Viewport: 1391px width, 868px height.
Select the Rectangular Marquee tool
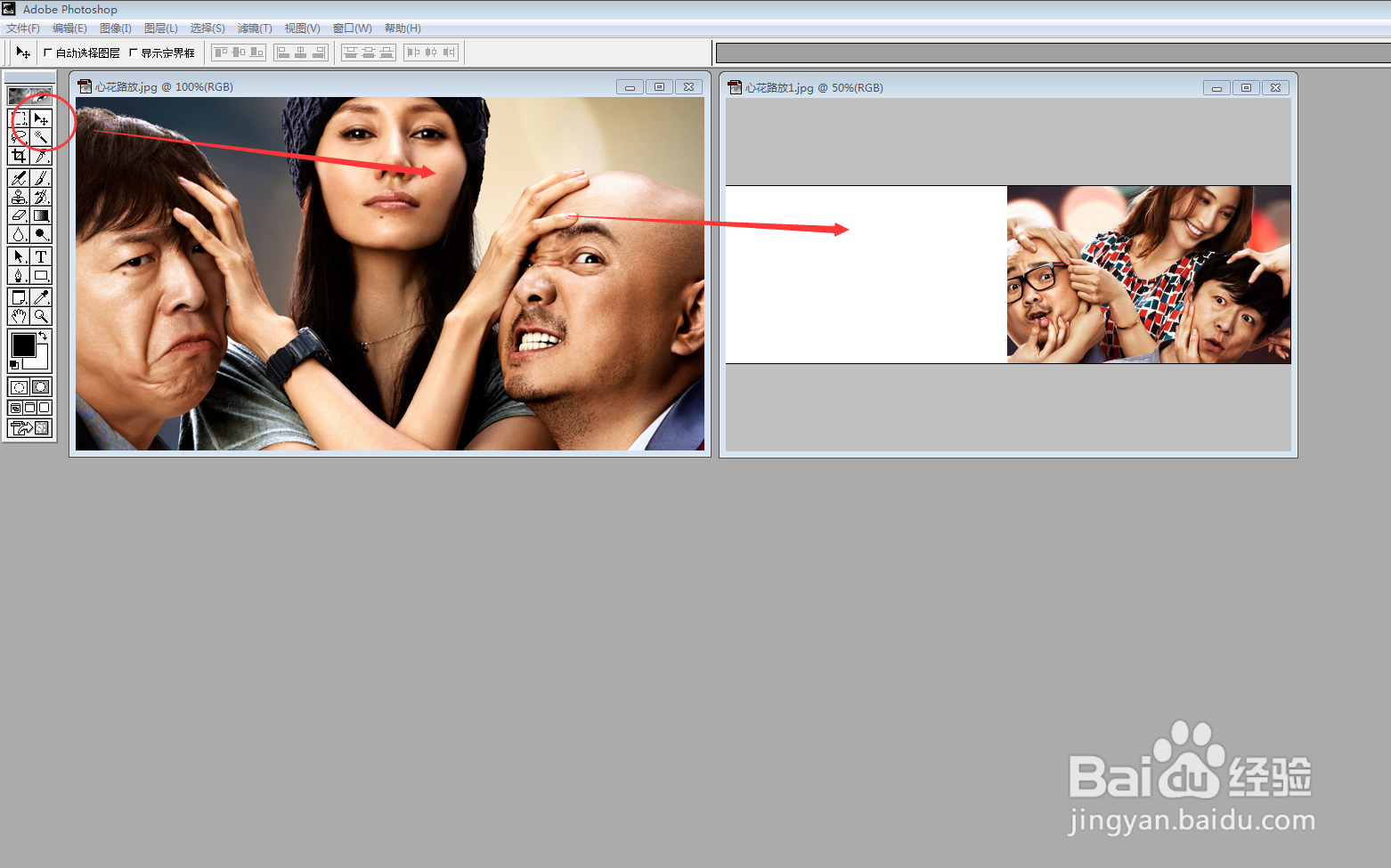tap(19, 118)
